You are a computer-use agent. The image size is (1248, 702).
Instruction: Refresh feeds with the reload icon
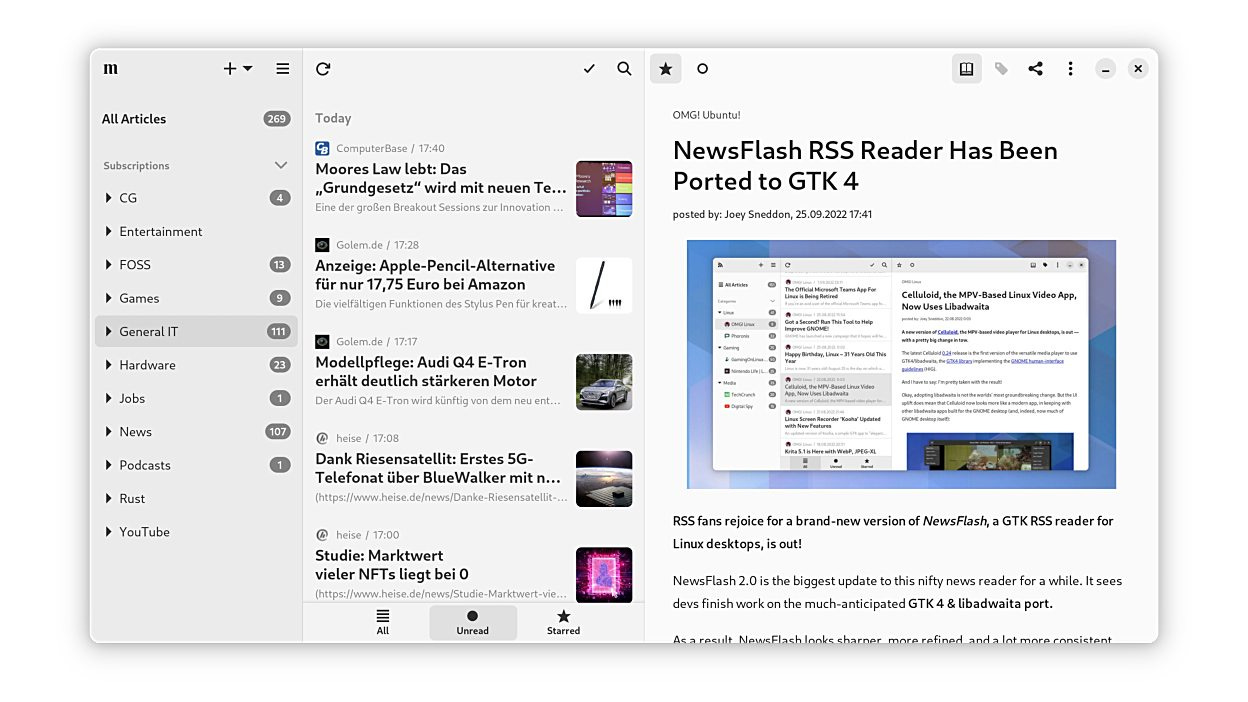point(323,69)
